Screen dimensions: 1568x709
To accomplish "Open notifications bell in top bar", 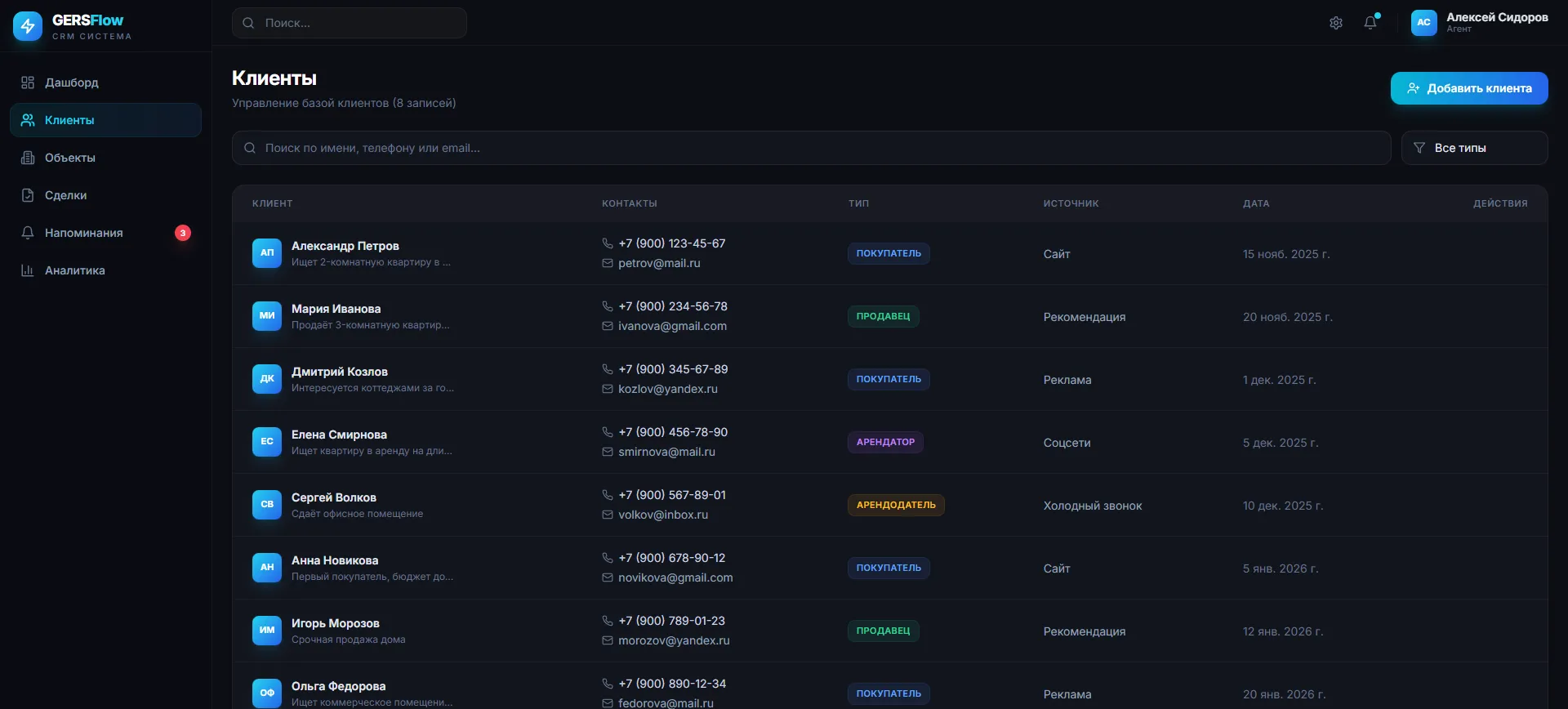I will pos(1370,23).
